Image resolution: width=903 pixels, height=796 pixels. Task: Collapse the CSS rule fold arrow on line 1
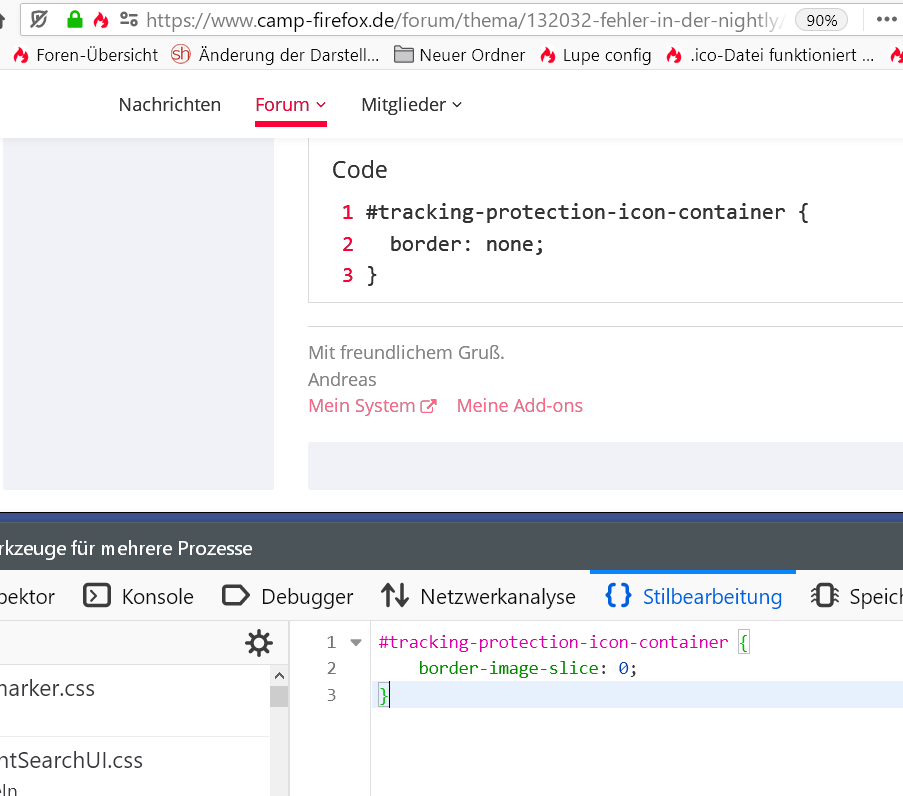[356, 643]
